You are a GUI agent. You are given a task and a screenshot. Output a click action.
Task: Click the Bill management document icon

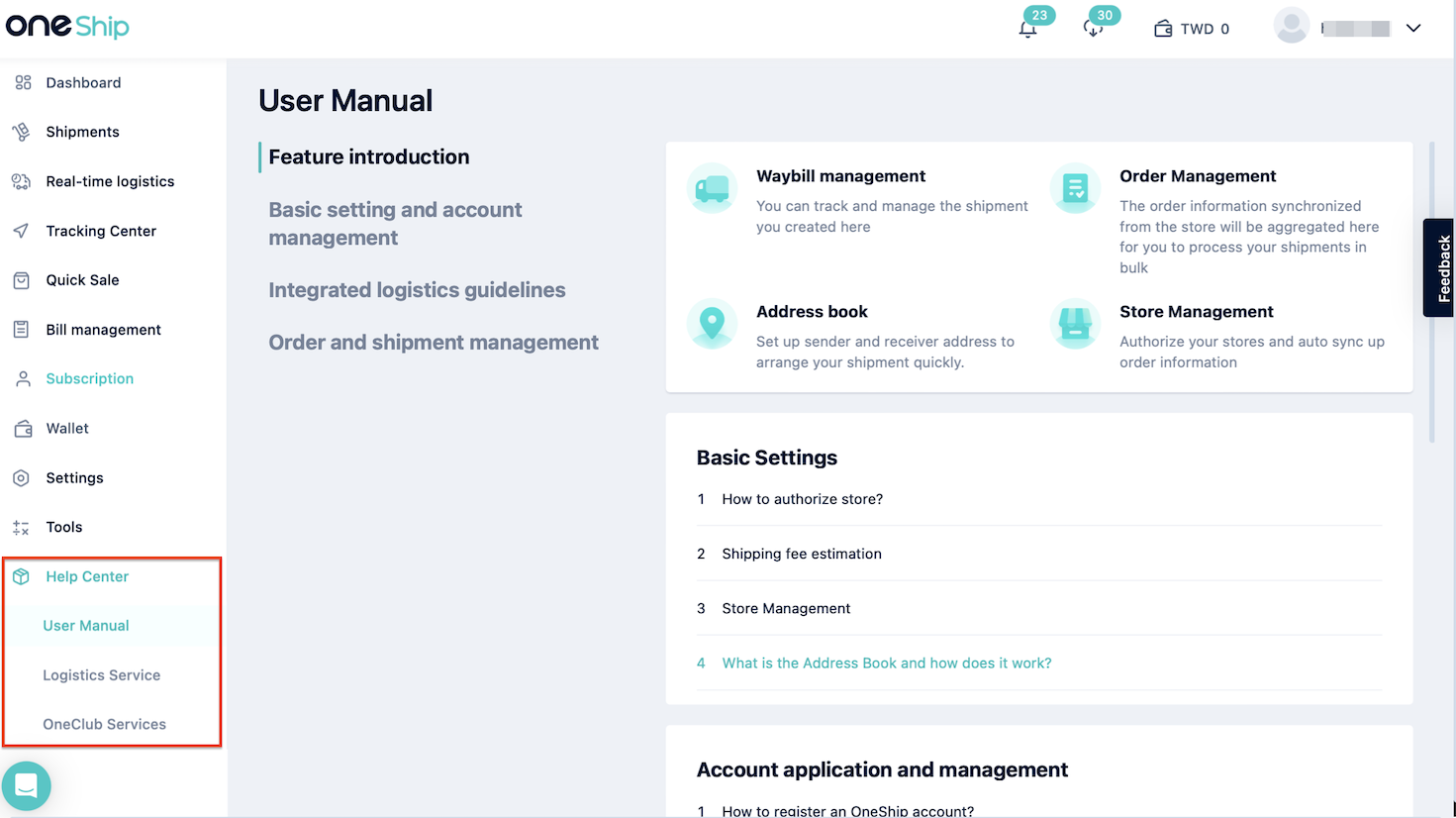point(22,330)
